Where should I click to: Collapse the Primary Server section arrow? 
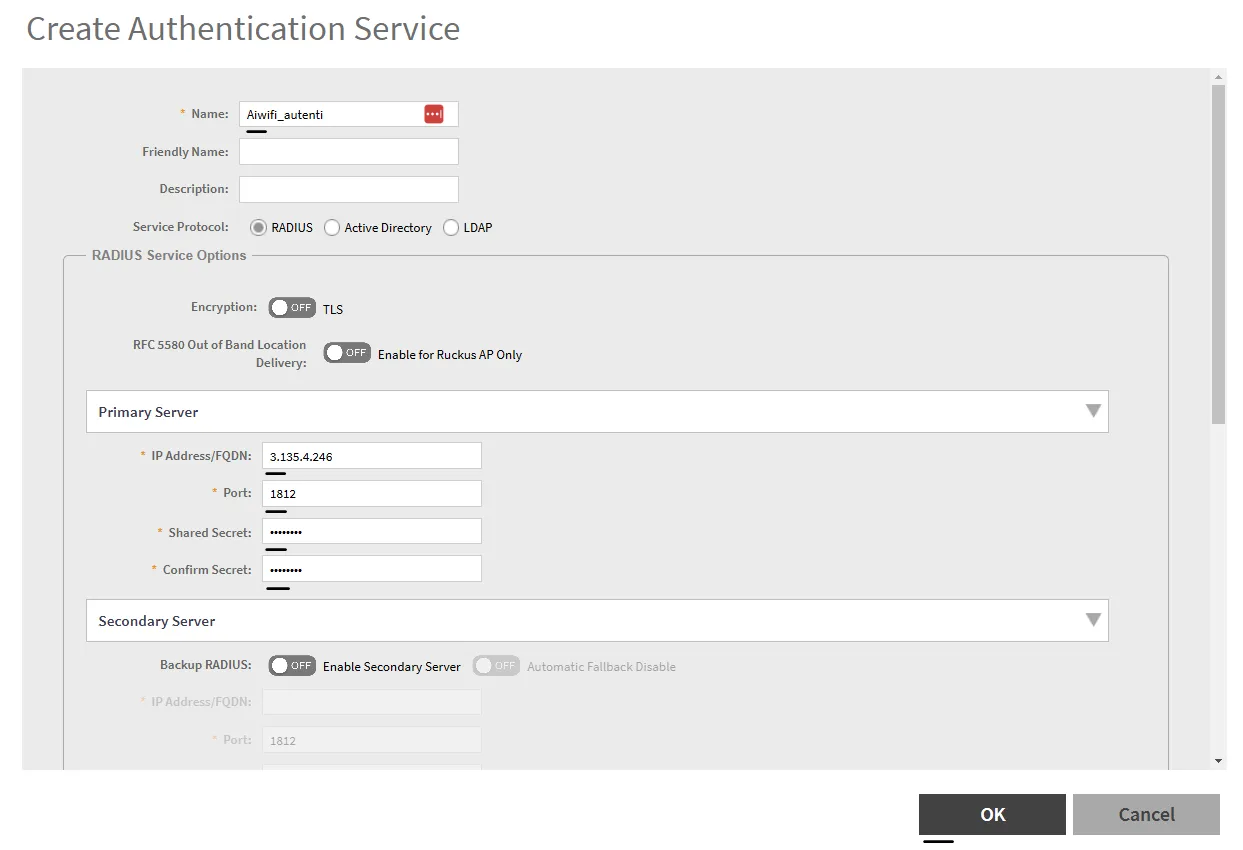click(x=1093, y=411)
